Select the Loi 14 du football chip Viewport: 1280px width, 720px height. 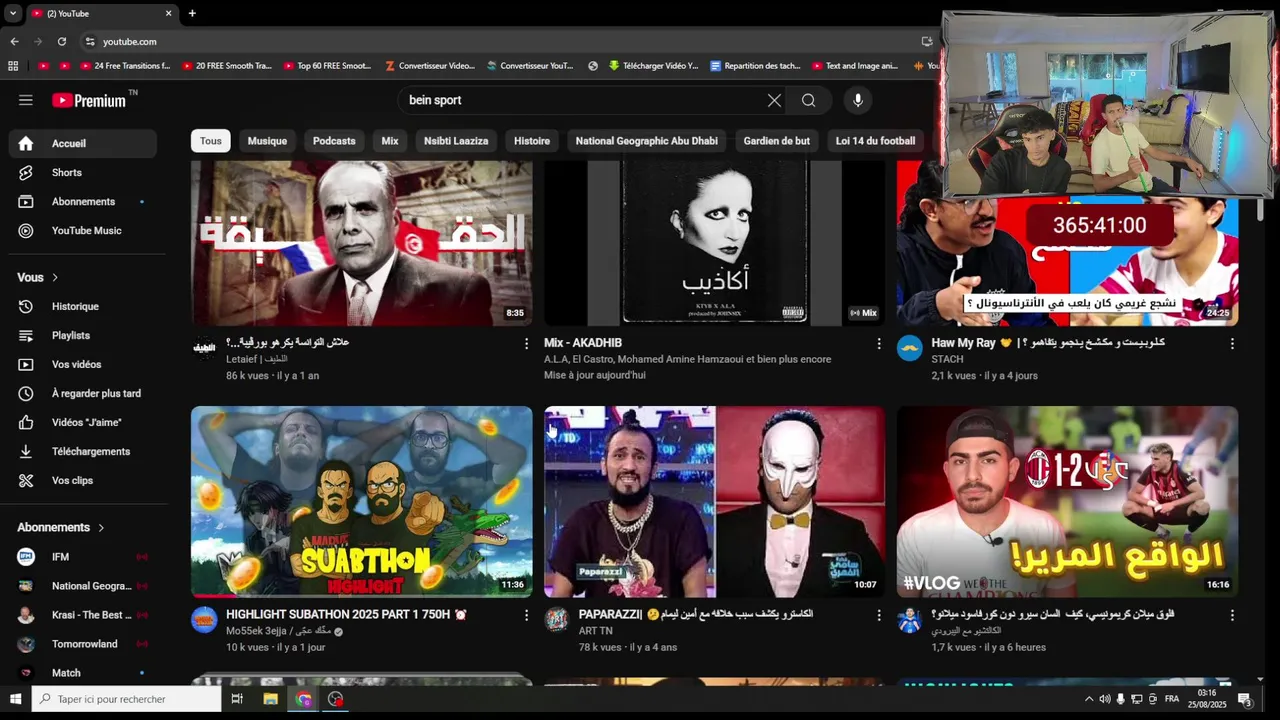(x=875, y=141)
